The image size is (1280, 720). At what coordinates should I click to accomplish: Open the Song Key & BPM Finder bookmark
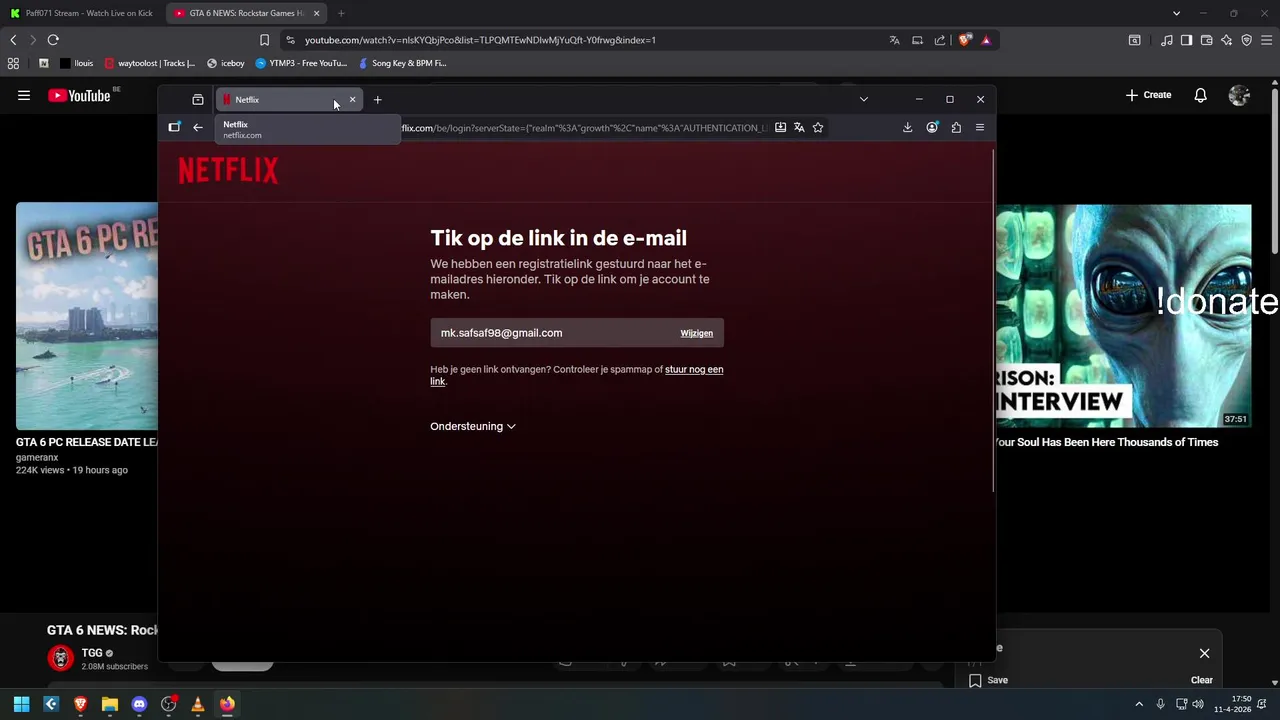click(402, 63)
